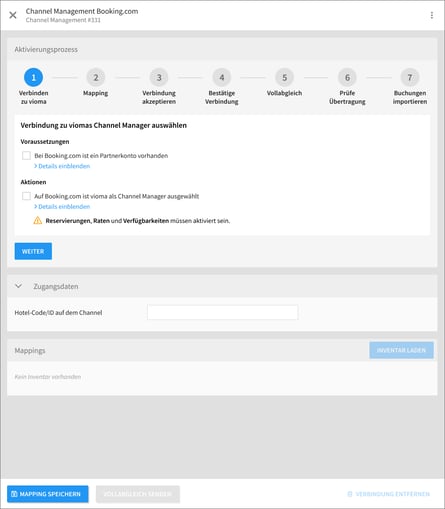Click VERBINDUNG ENTFERNEN link
Image resolution: width=445 pixels, height=509 pixels.
coord(389,494)
